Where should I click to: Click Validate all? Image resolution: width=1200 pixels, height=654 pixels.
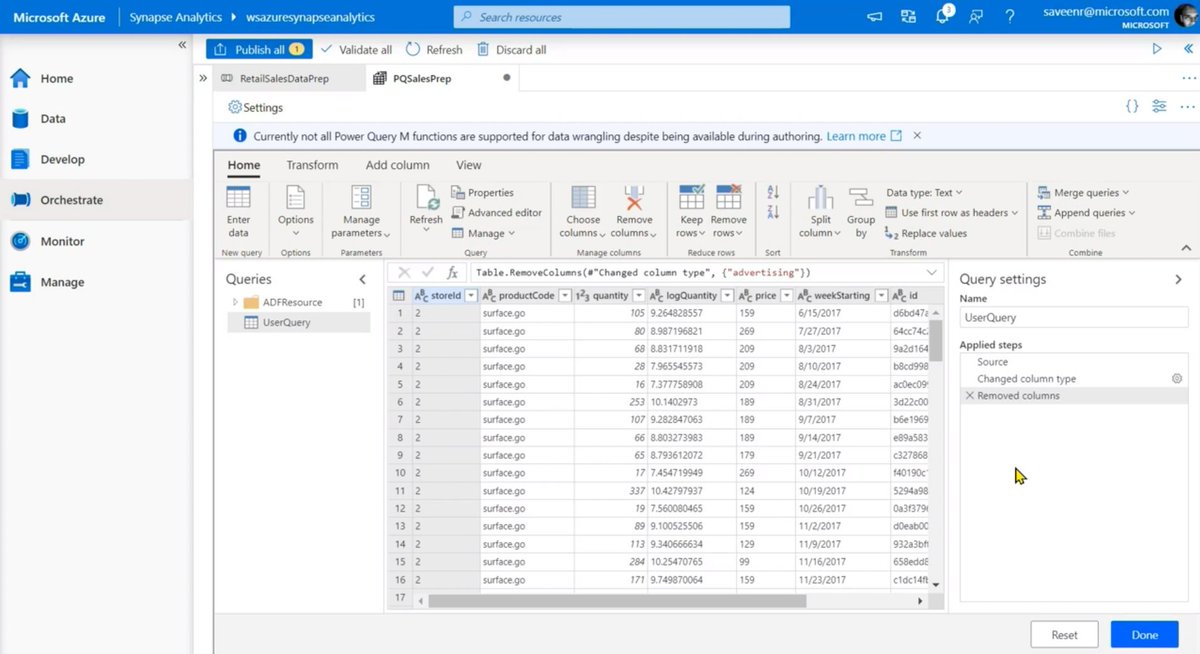click(356, 49)
